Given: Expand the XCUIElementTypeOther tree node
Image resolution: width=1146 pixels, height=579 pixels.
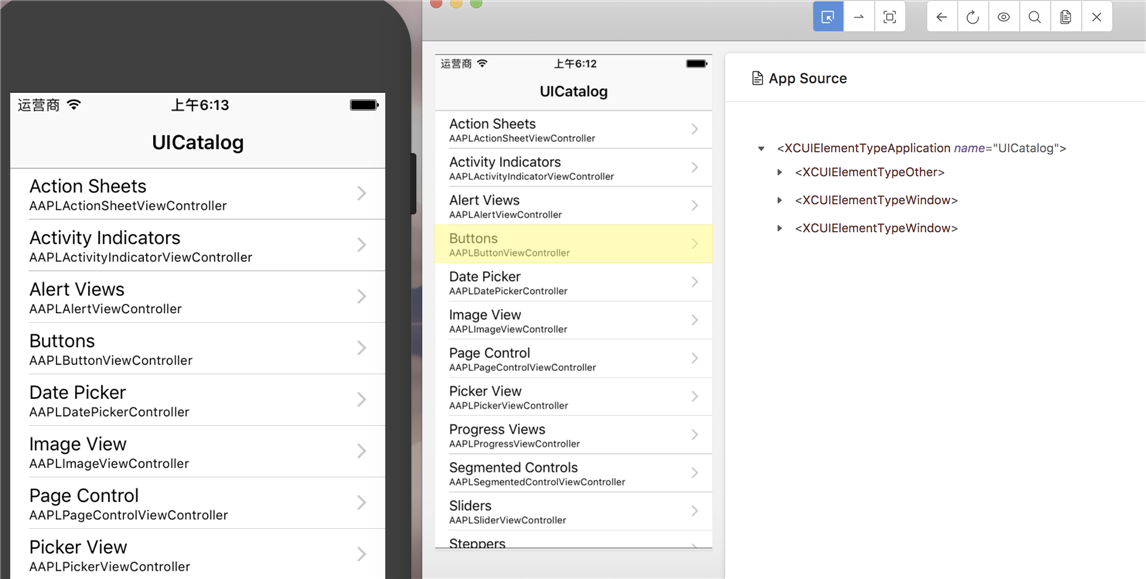Looking at the screenshot, I should [780, 173].
